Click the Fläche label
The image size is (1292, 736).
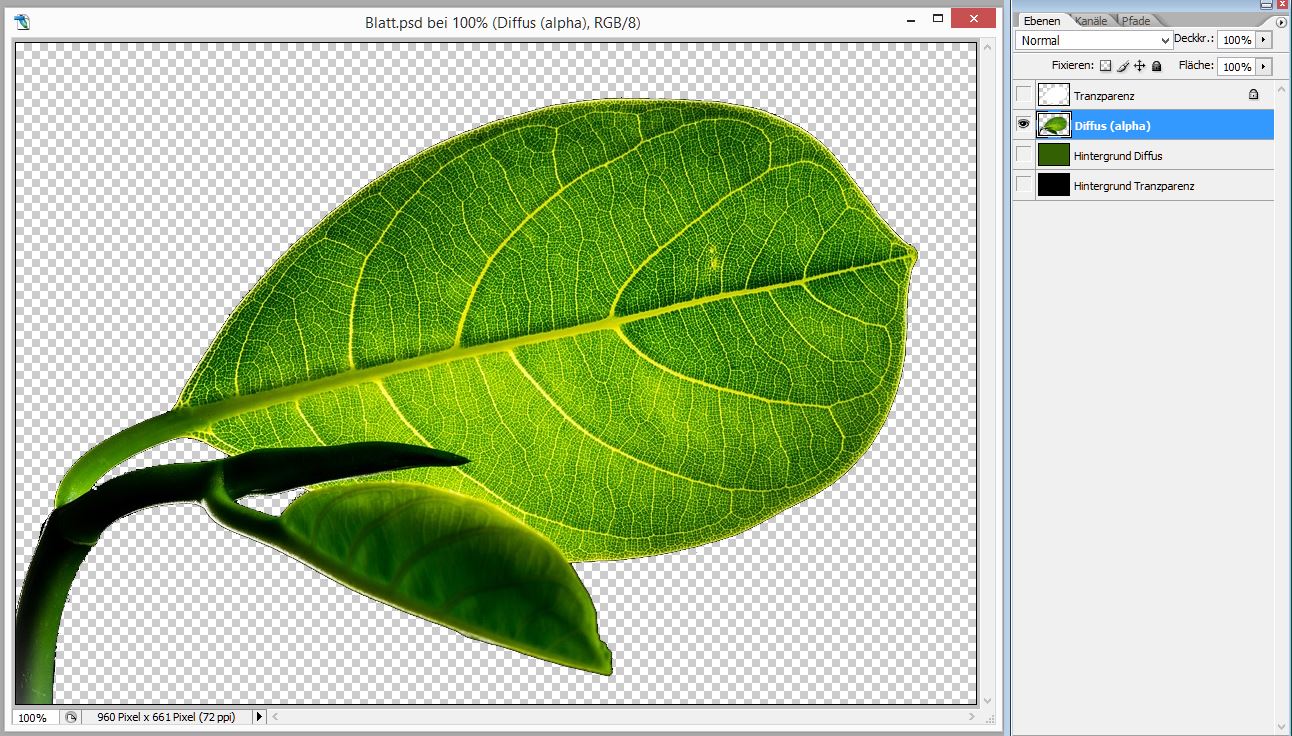[x=1196, y=66]
